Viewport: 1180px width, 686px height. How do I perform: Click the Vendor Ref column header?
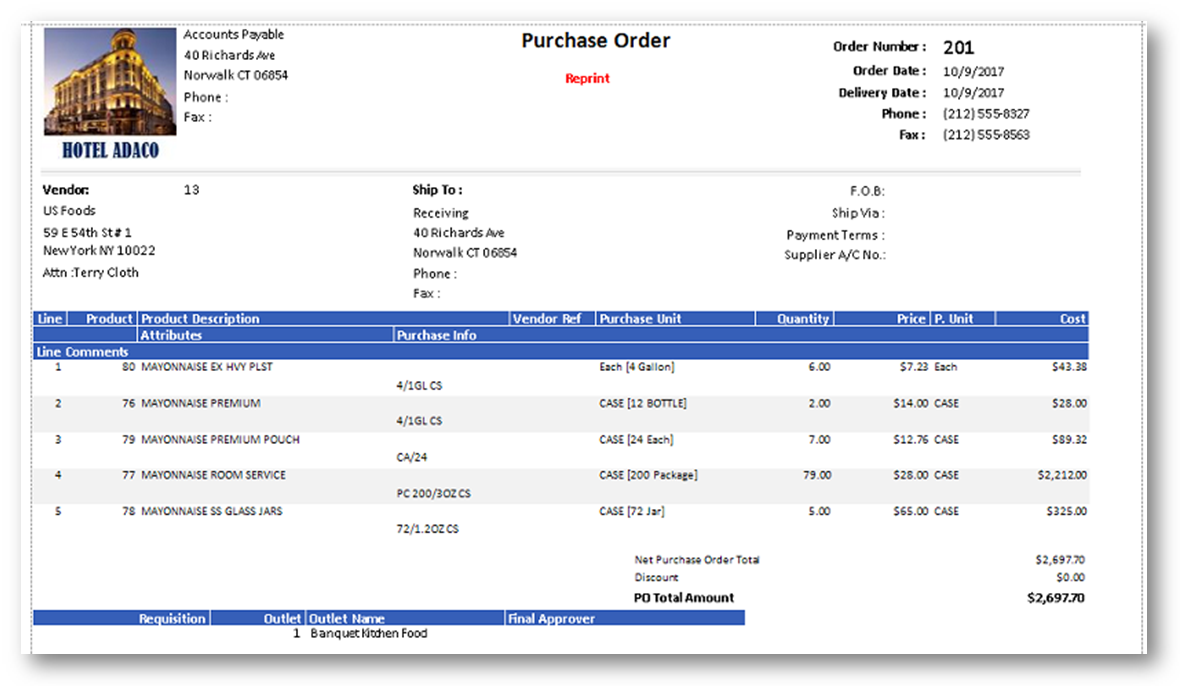point(546,319)
